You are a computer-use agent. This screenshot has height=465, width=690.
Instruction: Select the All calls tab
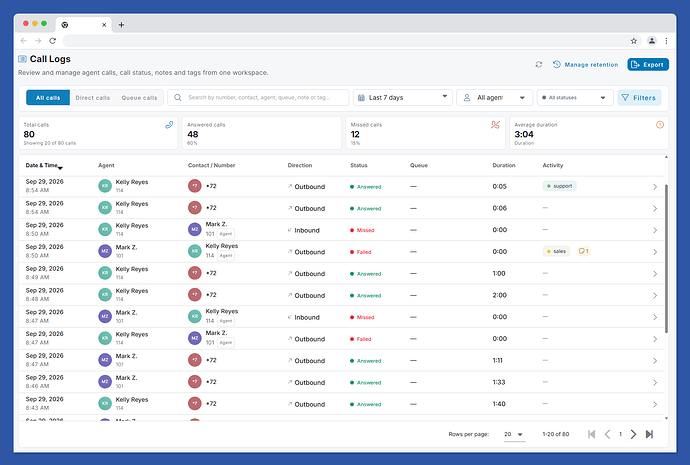48,98
